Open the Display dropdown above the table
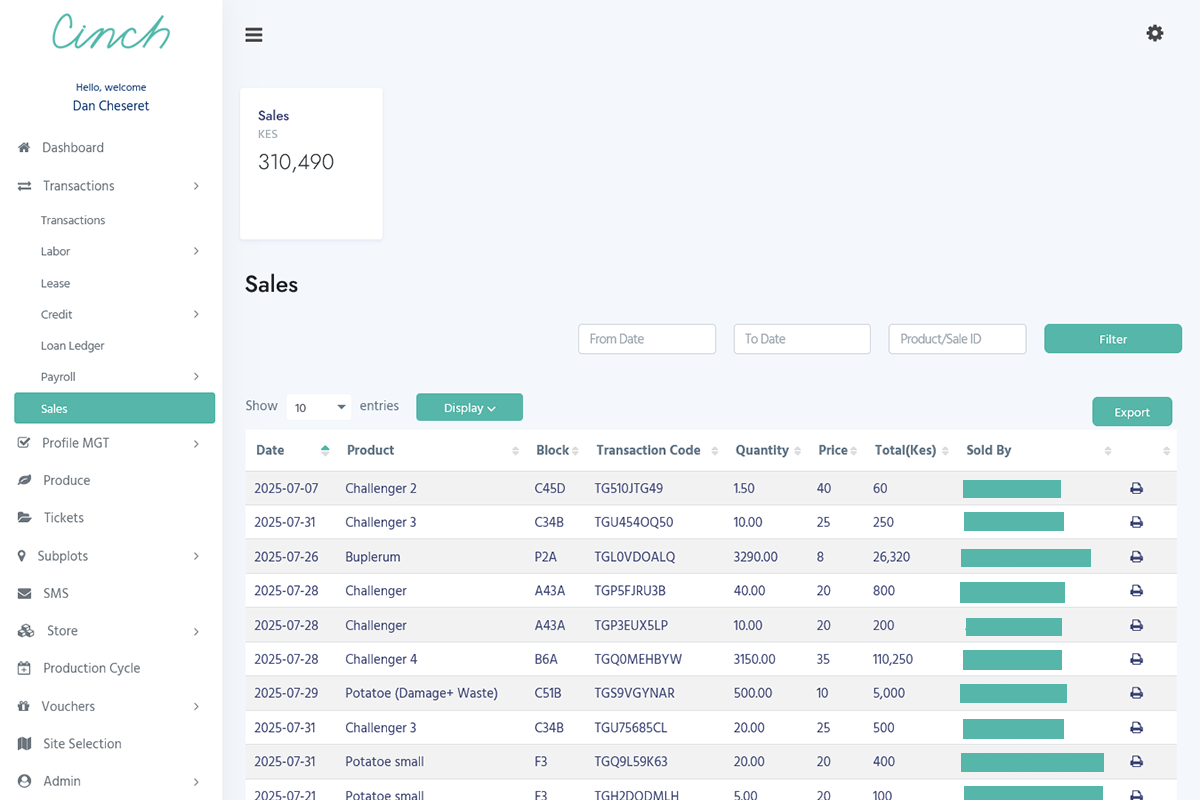Screen dimensions: 1200x800 point(469,407)
